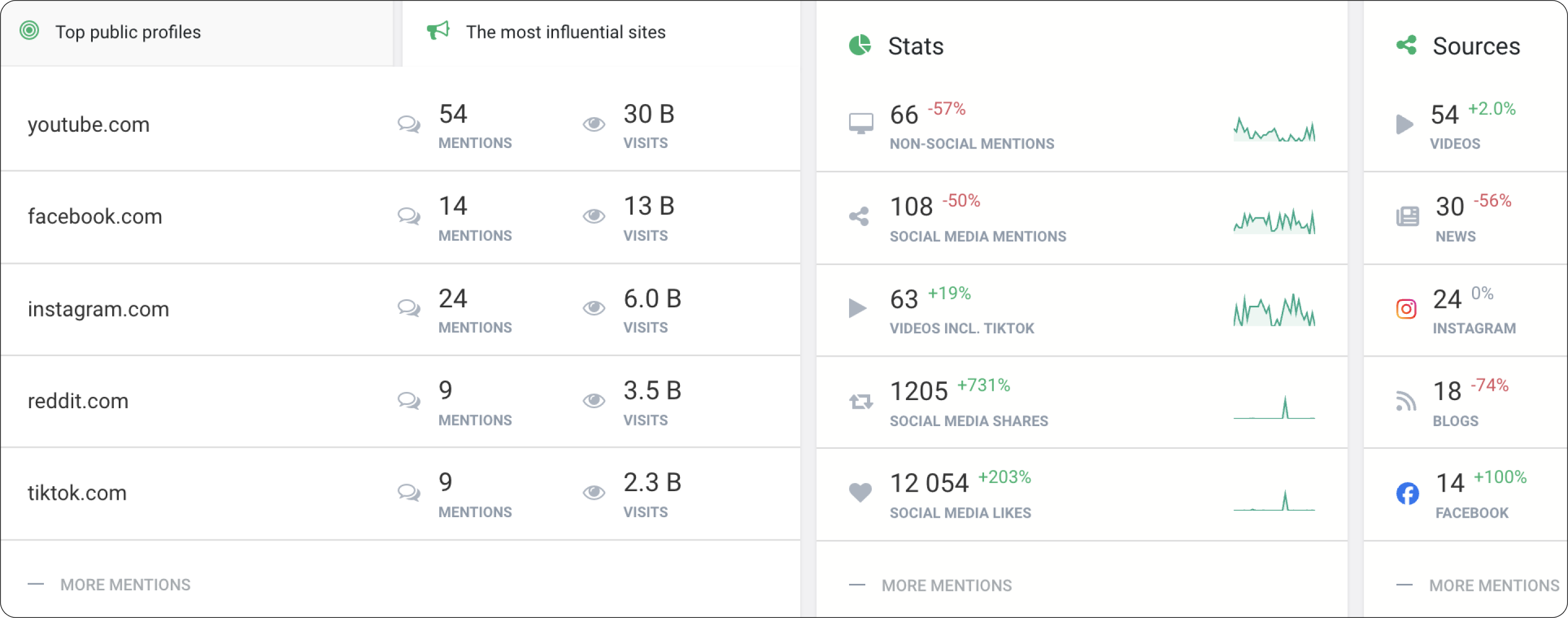
Task: Click the Facebook logo in Sources
Action: click(x=1406, y=493)
